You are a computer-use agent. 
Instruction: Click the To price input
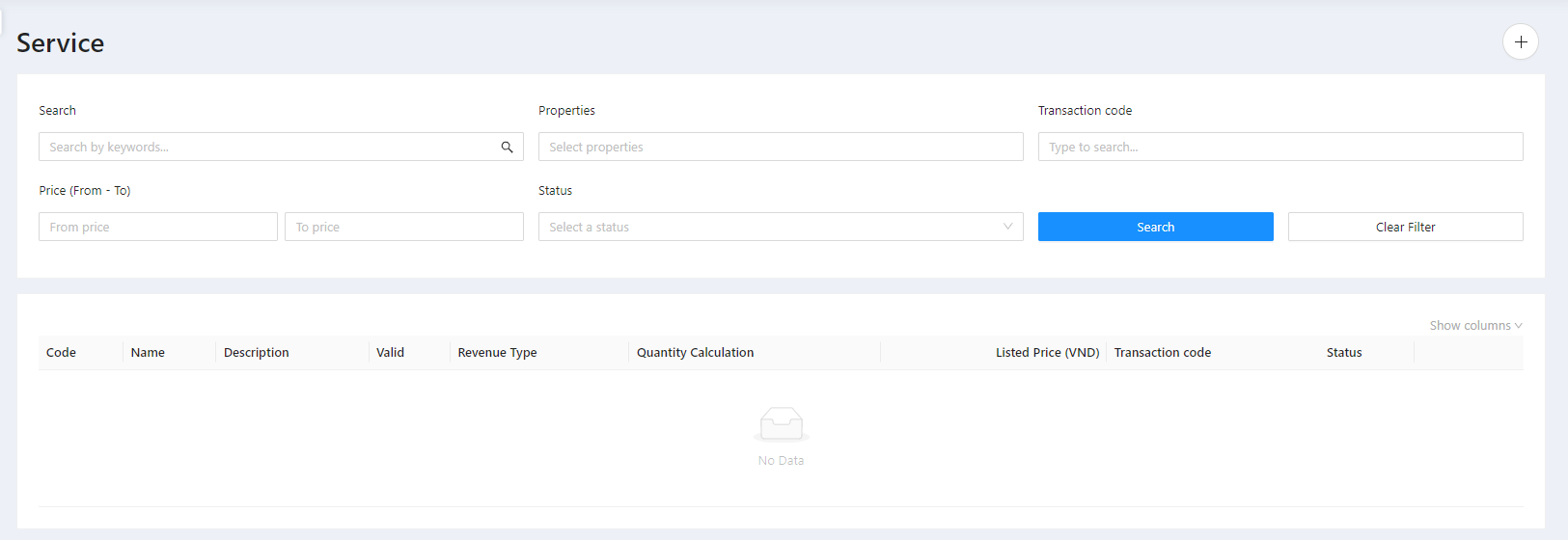(403, 227)
